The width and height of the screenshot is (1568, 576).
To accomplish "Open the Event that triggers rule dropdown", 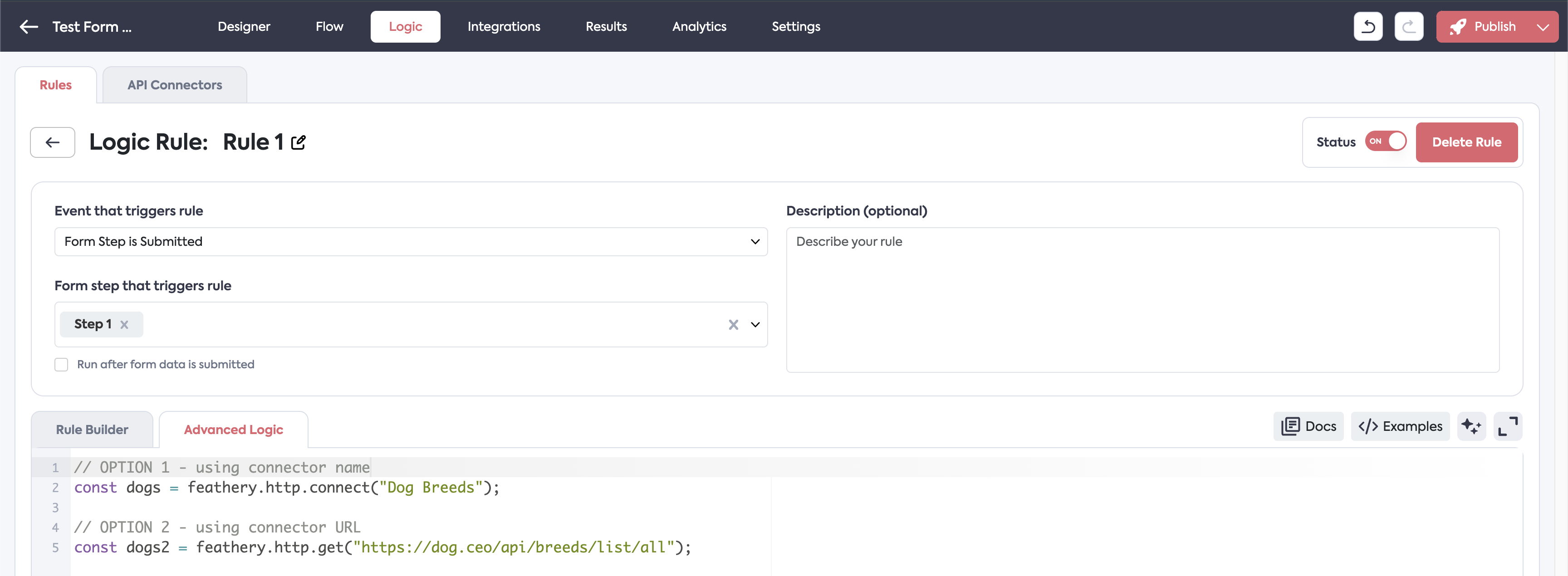I will tap(411, 241).
